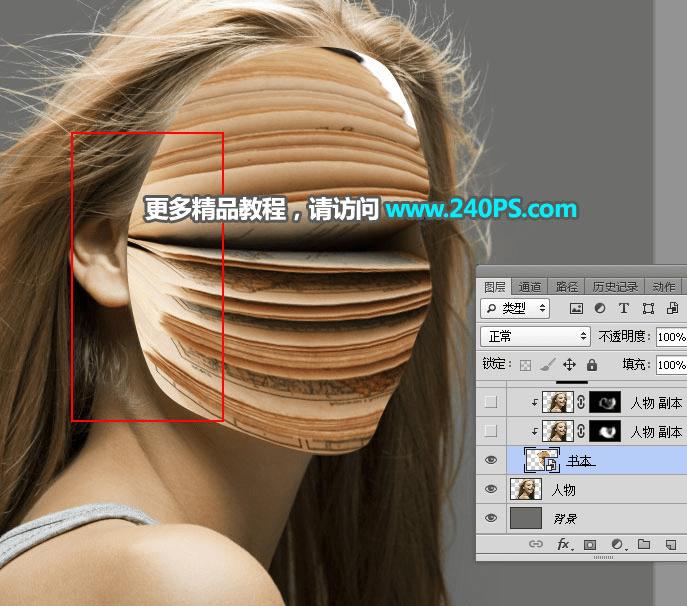The width and height of the screenshot is (687, 606).
Task: Create new fill or adjustment layer
Action: coord(617,544)
